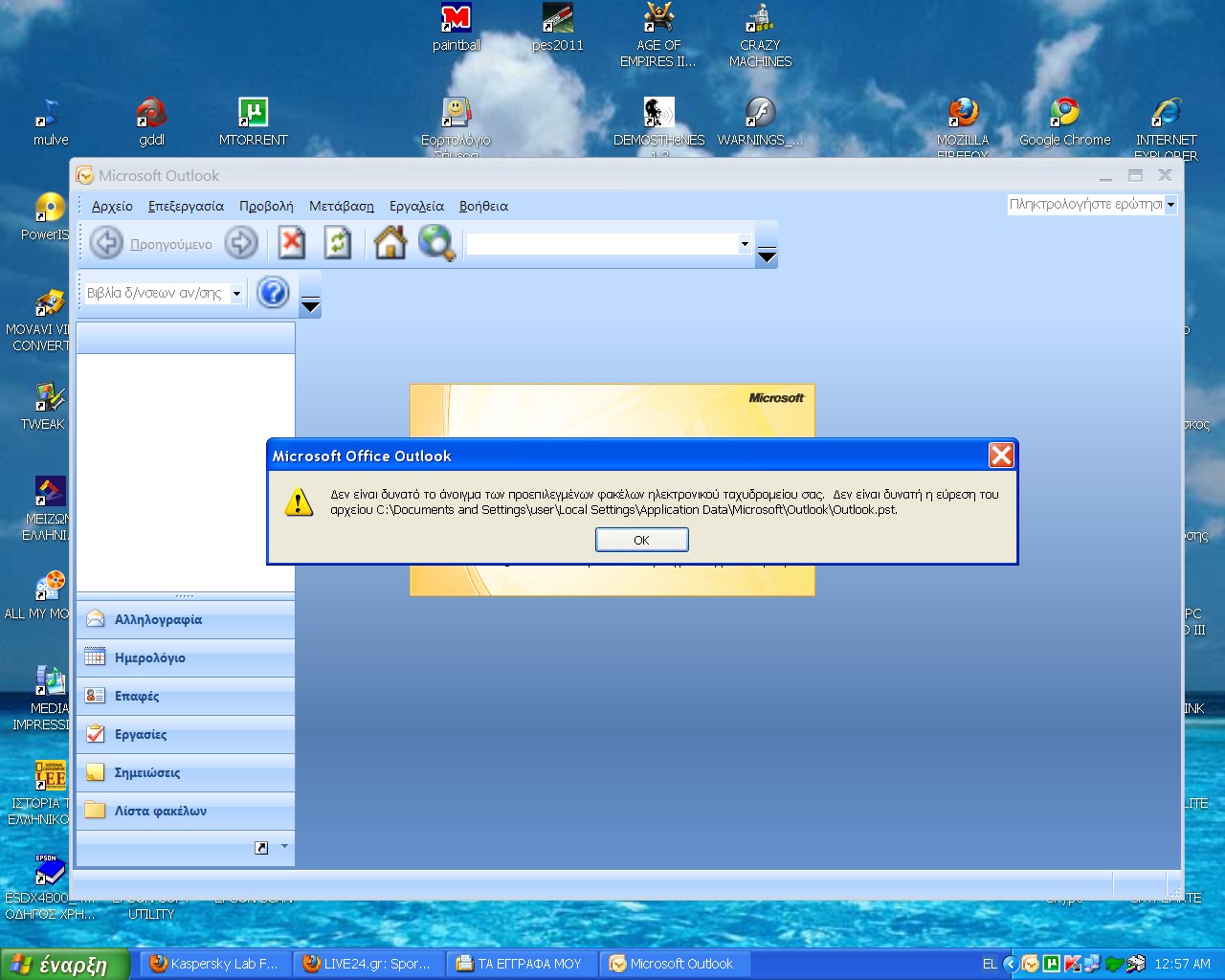
Task: Open the Εορτολόγιο desktop shortcut
Action: (456, 124)
